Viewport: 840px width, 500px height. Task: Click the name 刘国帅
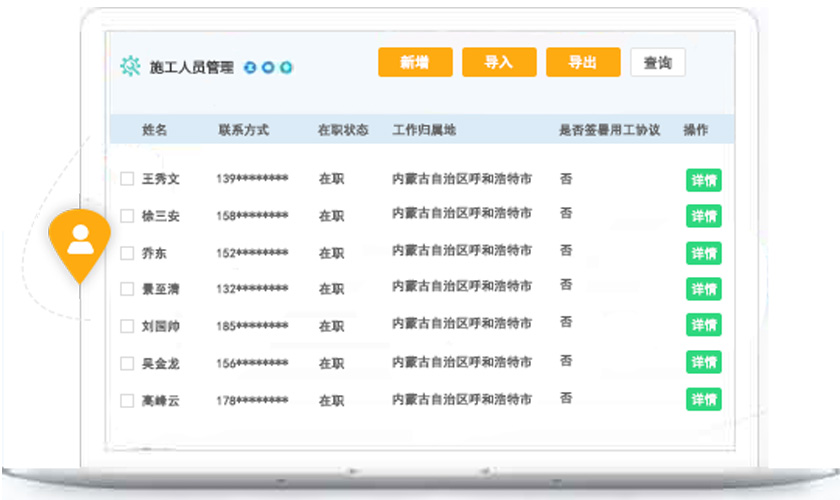(161, 326)
